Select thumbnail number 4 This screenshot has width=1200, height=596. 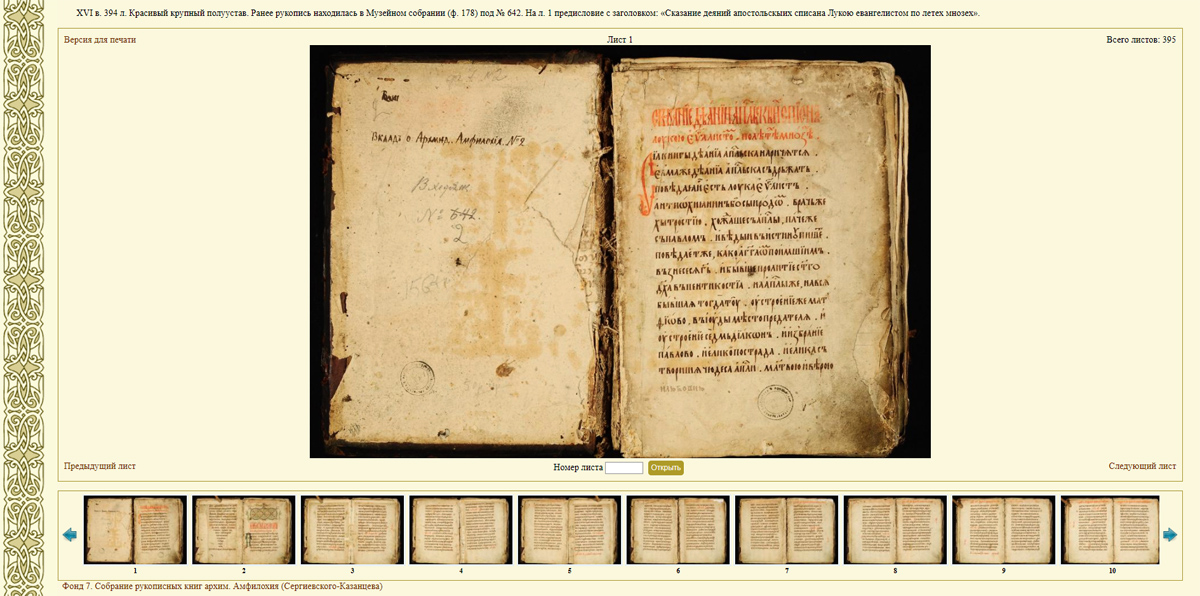tap(461, 530)
